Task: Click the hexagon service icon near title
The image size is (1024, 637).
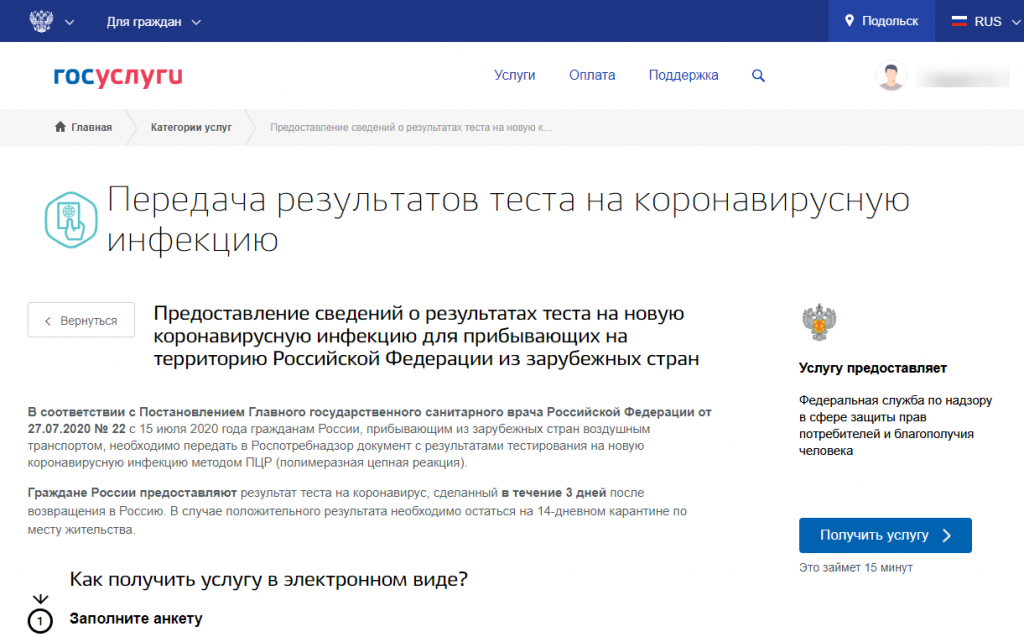Action: point(71,220)
